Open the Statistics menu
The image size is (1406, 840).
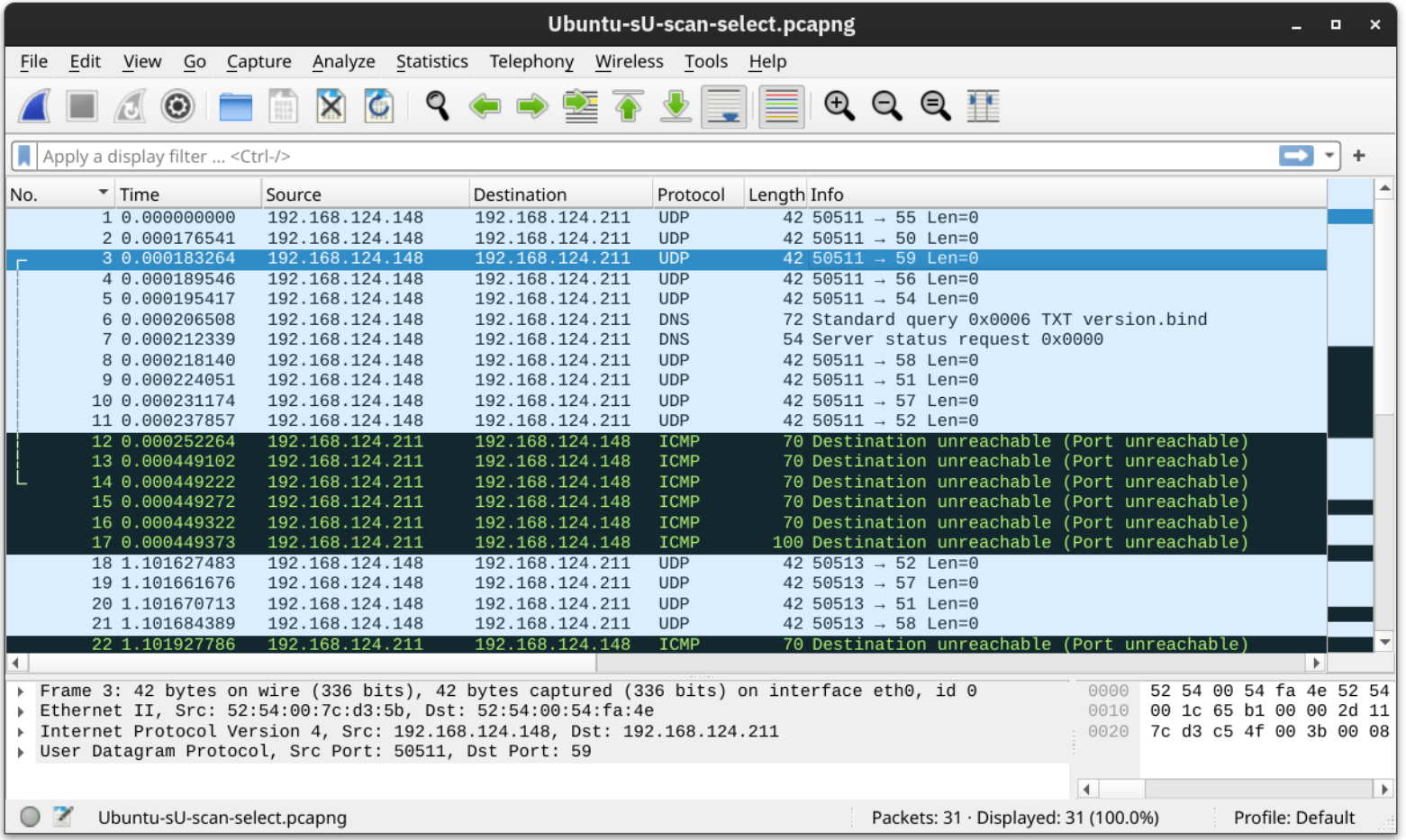pyautogui.click(x=431, y=61)
